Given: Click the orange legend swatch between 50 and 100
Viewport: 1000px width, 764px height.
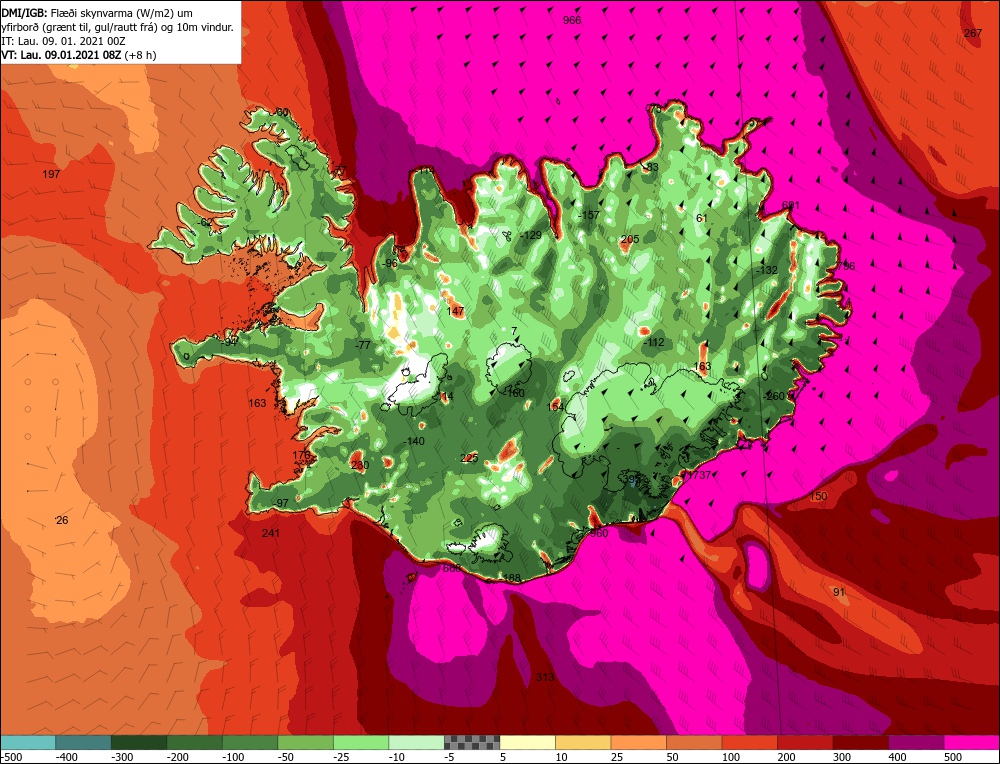Looking at the screenshot, I should [694, 742].
